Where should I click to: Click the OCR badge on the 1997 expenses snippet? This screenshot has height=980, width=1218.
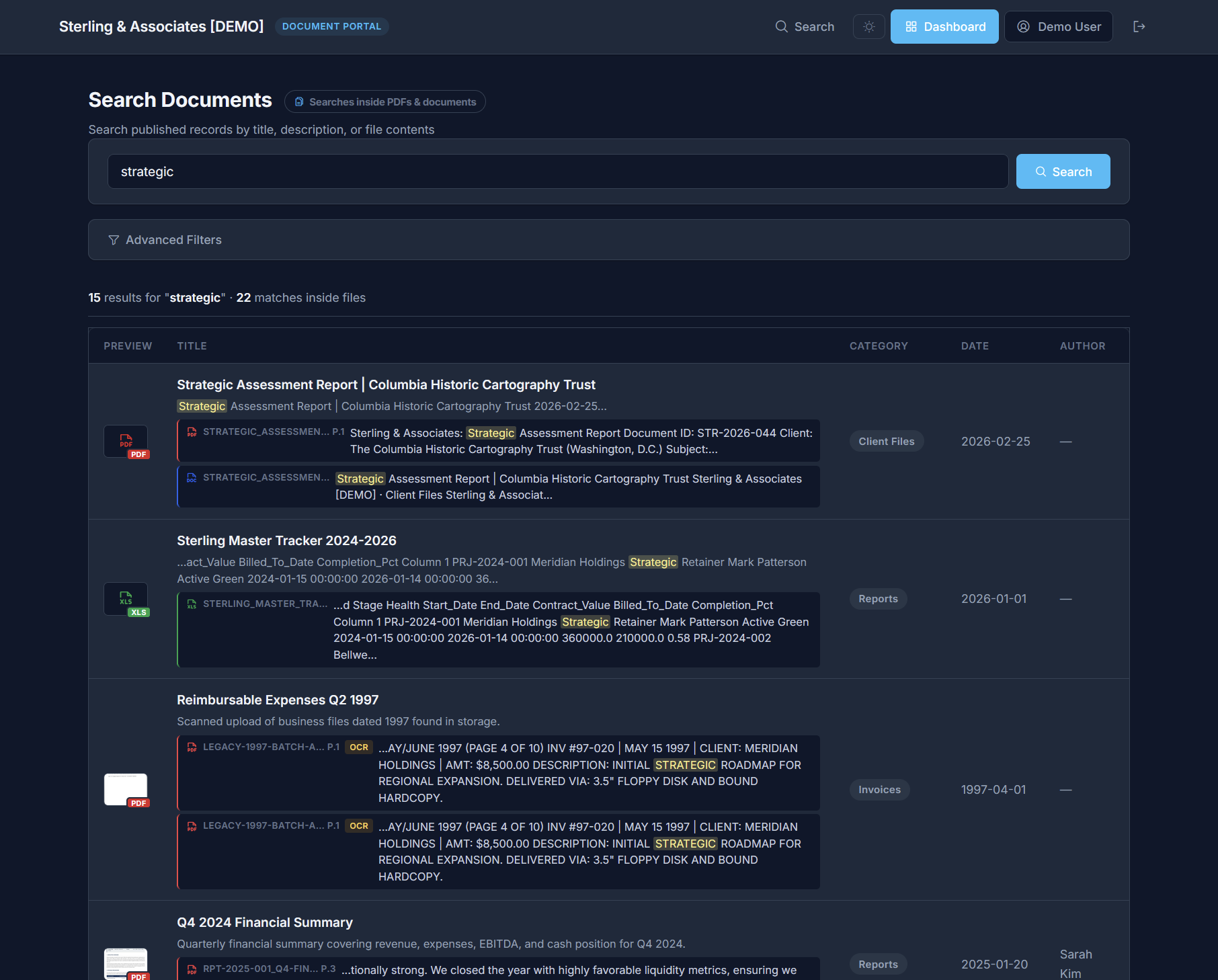pos(359,747)
